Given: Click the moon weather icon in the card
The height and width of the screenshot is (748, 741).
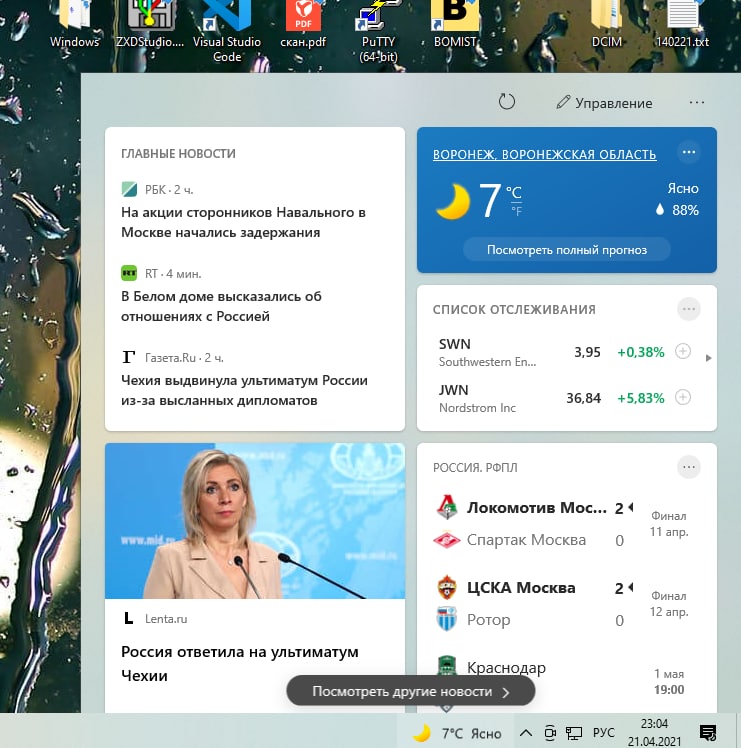Looking at the screenshot, I should coord(452,202).
